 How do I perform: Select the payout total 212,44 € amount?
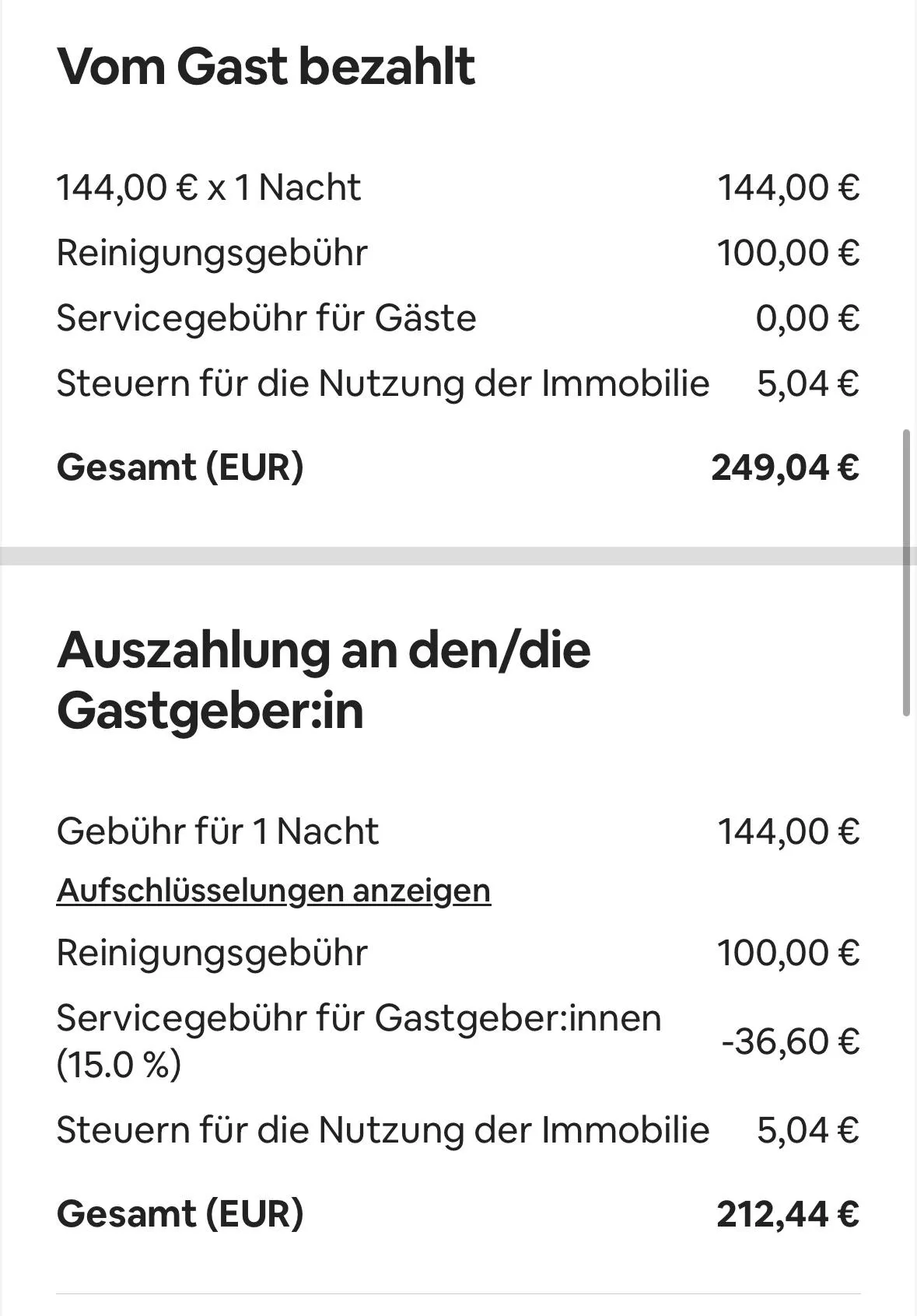click(x=788, y=1213)
